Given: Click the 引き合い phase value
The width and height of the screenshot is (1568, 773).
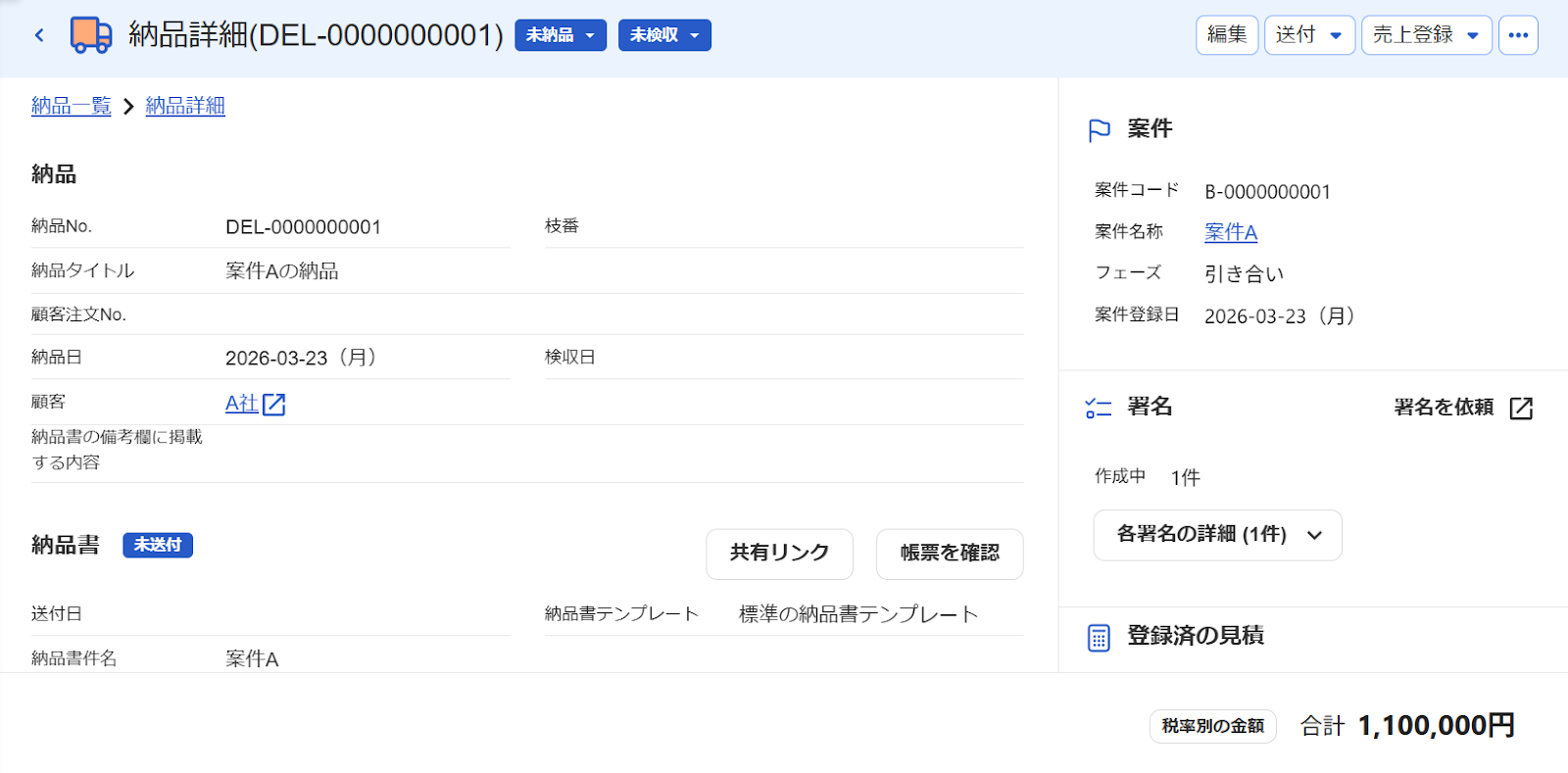Looking at the screenshot, I should coord(1244,274).
